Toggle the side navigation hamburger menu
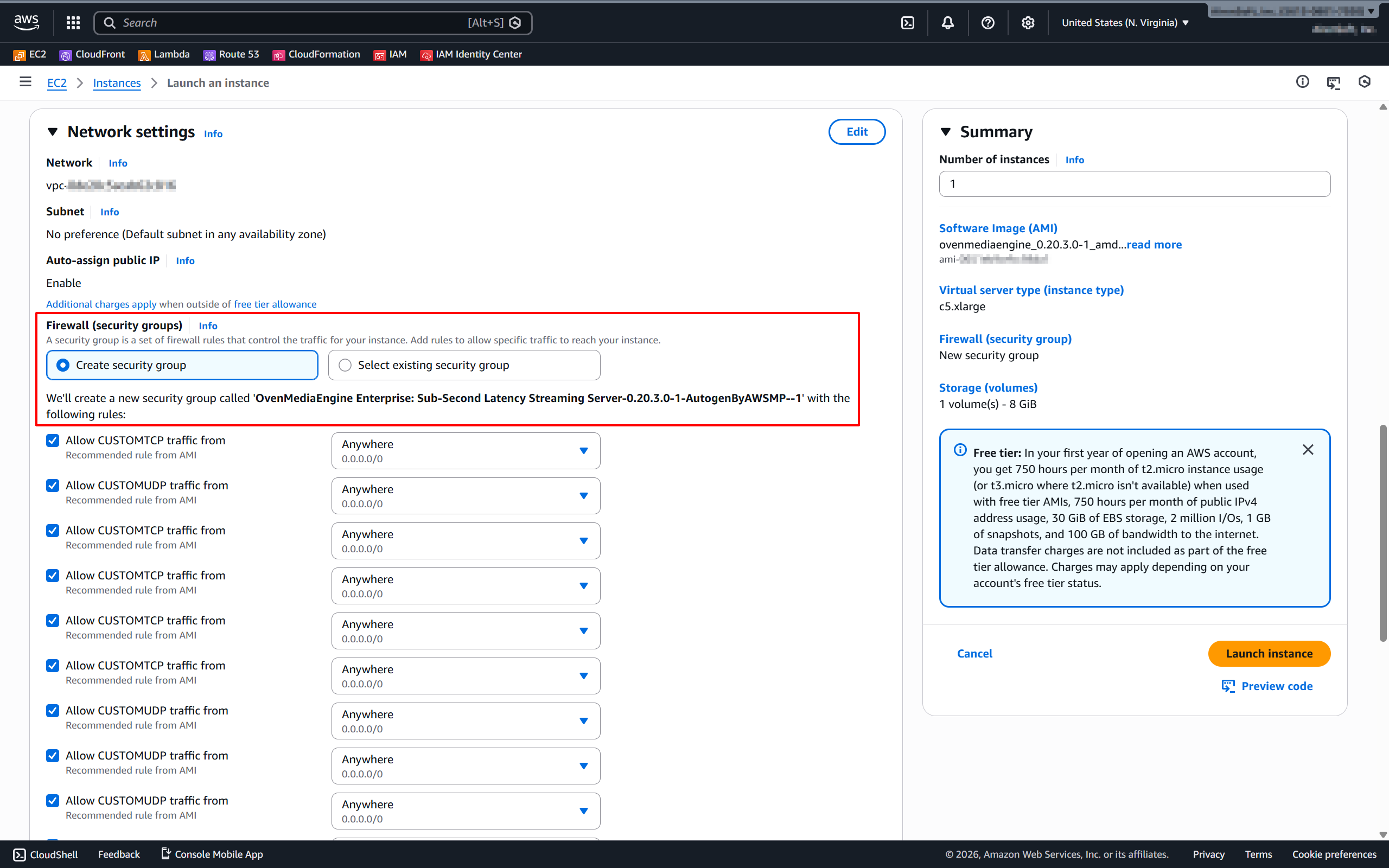Viewport: 1389px width, 868px height. pos(26,82)
